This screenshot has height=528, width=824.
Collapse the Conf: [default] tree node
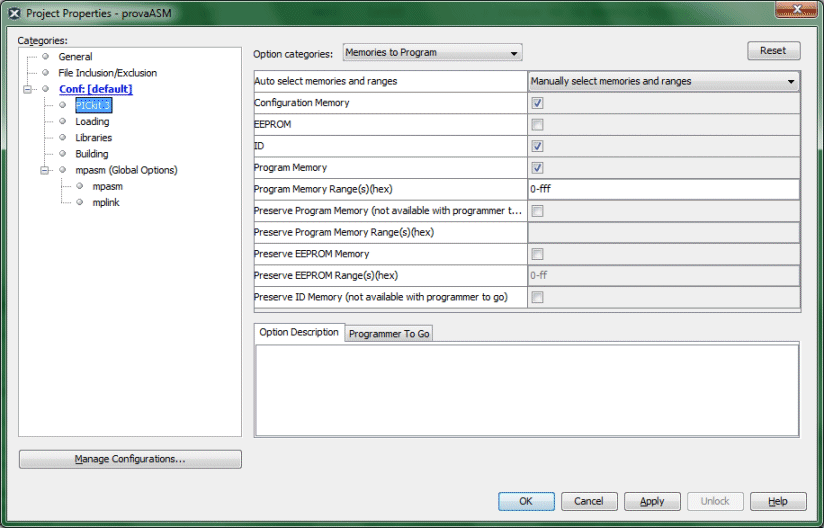click(28, 89)
